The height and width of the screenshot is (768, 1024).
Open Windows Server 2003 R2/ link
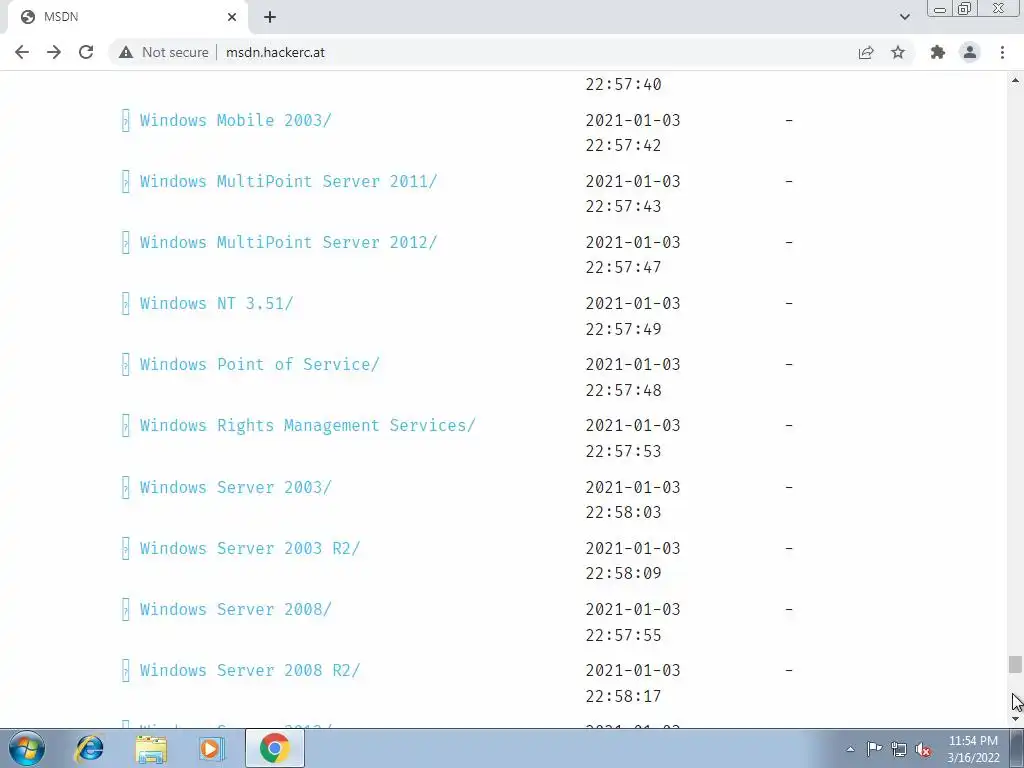[x=249, y=548]
